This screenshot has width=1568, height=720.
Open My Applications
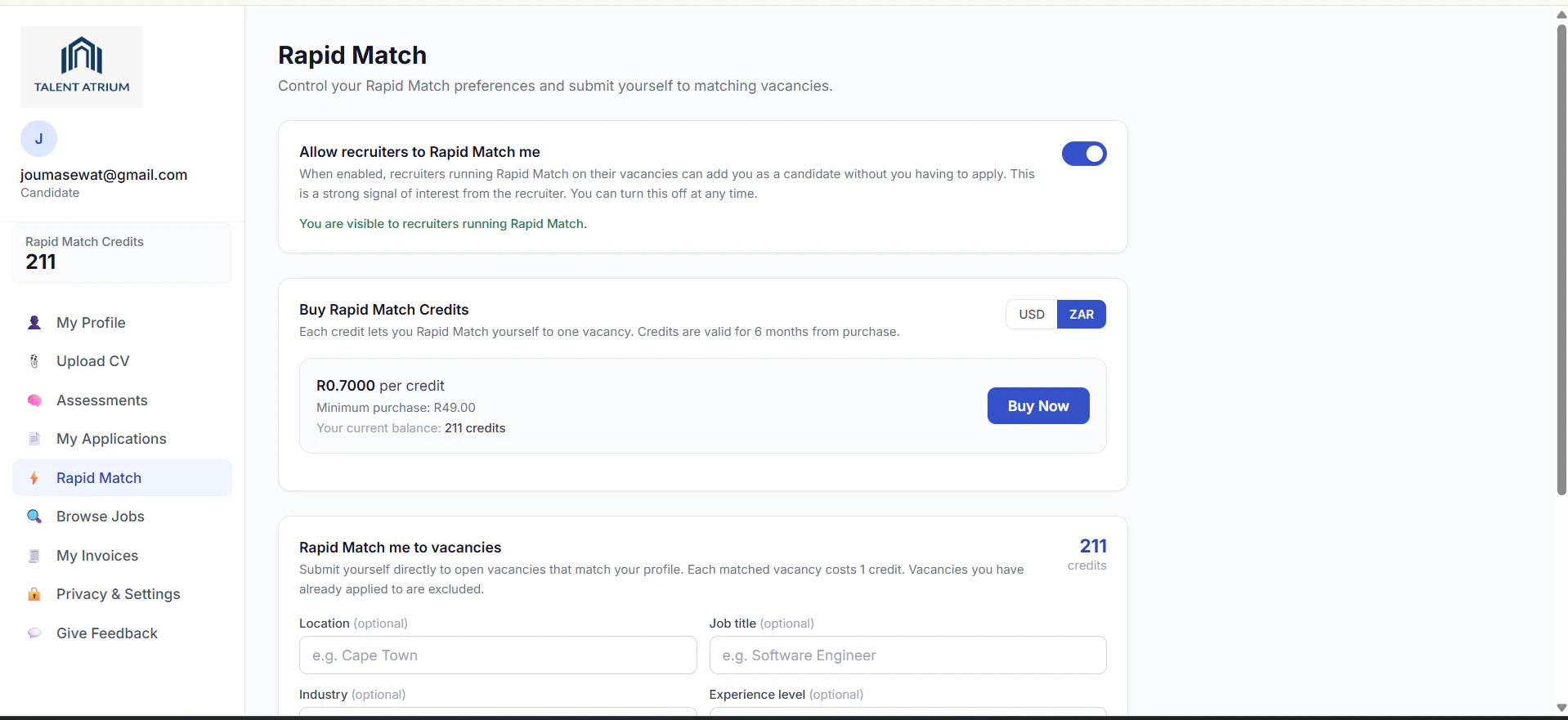pos(122,439)
